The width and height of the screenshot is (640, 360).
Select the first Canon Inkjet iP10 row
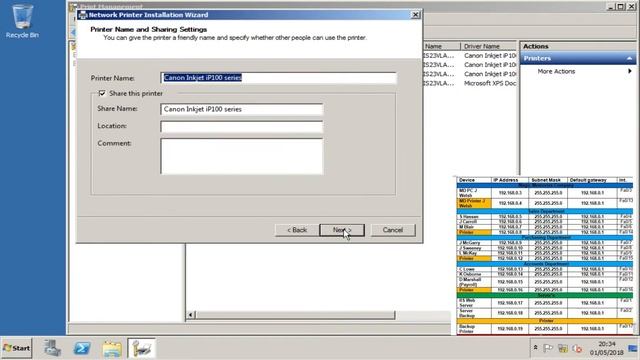tap(470, 56)
